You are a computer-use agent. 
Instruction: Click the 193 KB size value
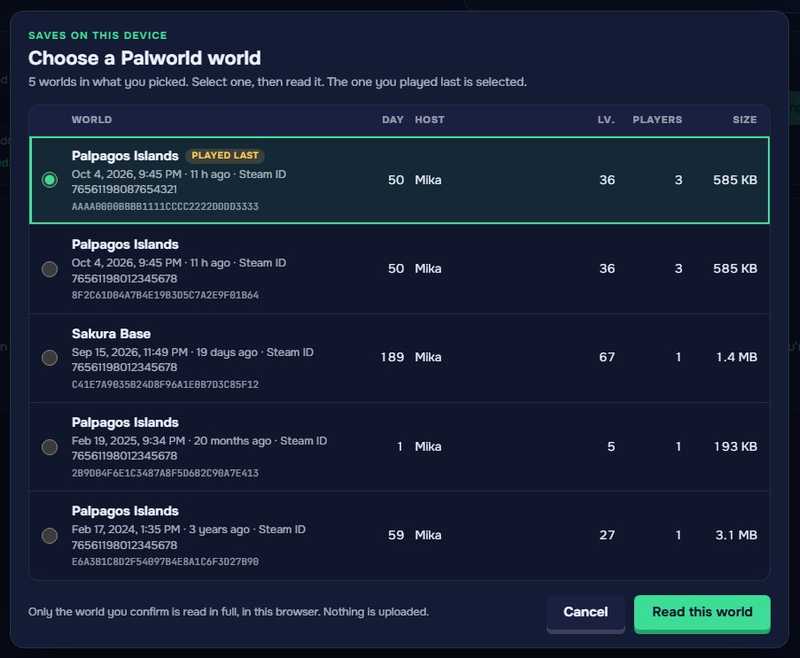[735, 446]
